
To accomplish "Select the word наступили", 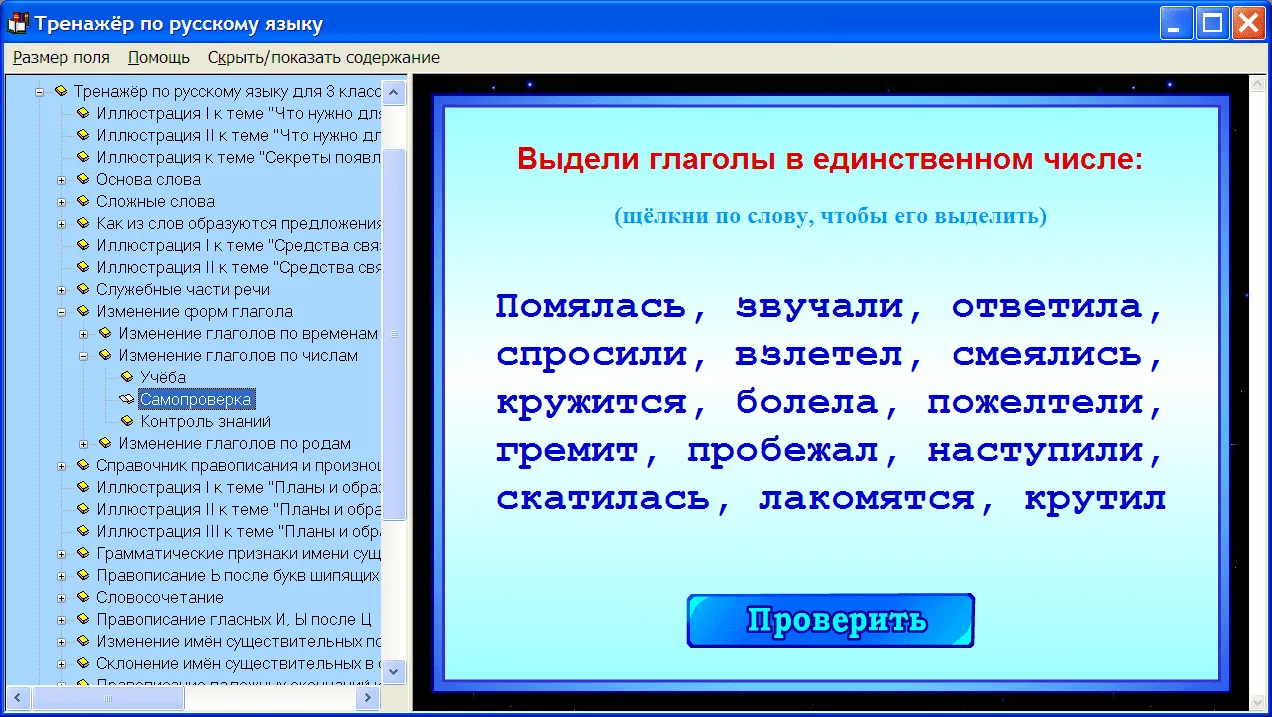I will [1034, 451].
